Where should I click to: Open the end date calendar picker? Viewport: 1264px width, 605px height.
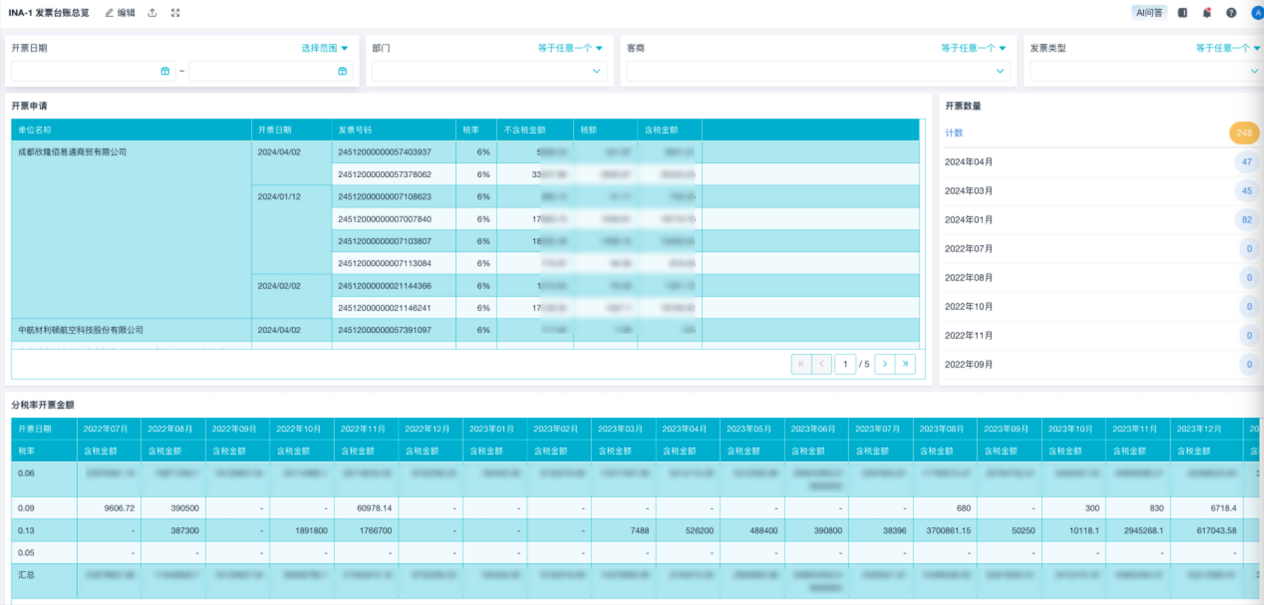click(342, 71)
